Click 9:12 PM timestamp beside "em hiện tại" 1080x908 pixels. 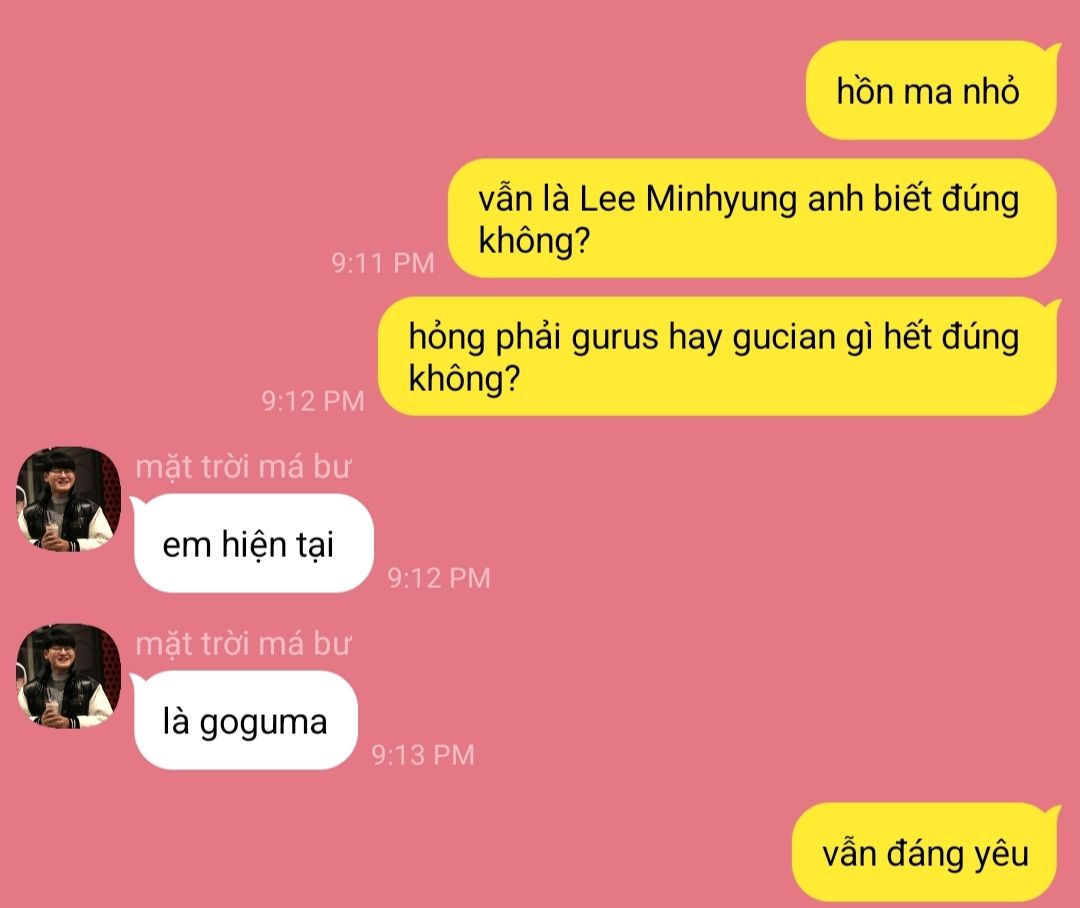pyautogui.click(x=439, y=577)
